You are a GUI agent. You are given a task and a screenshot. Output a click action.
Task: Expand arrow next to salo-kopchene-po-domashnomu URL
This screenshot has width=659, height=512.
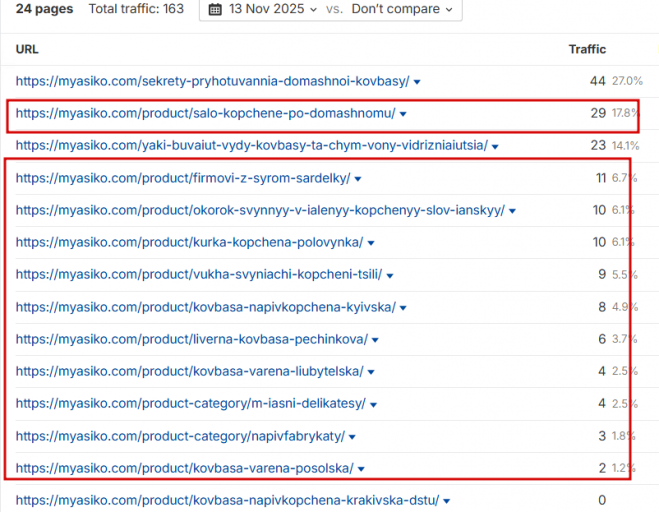[x=403, y=114]
